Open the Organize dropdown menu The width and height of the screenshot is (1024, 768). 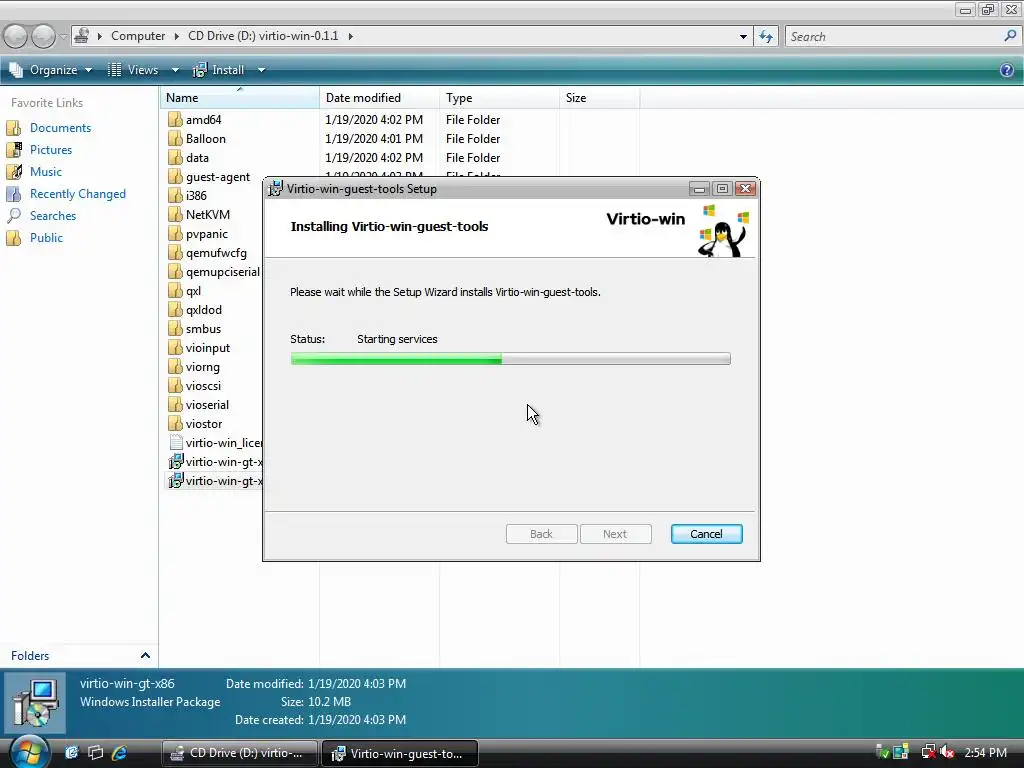coord(51,70)
